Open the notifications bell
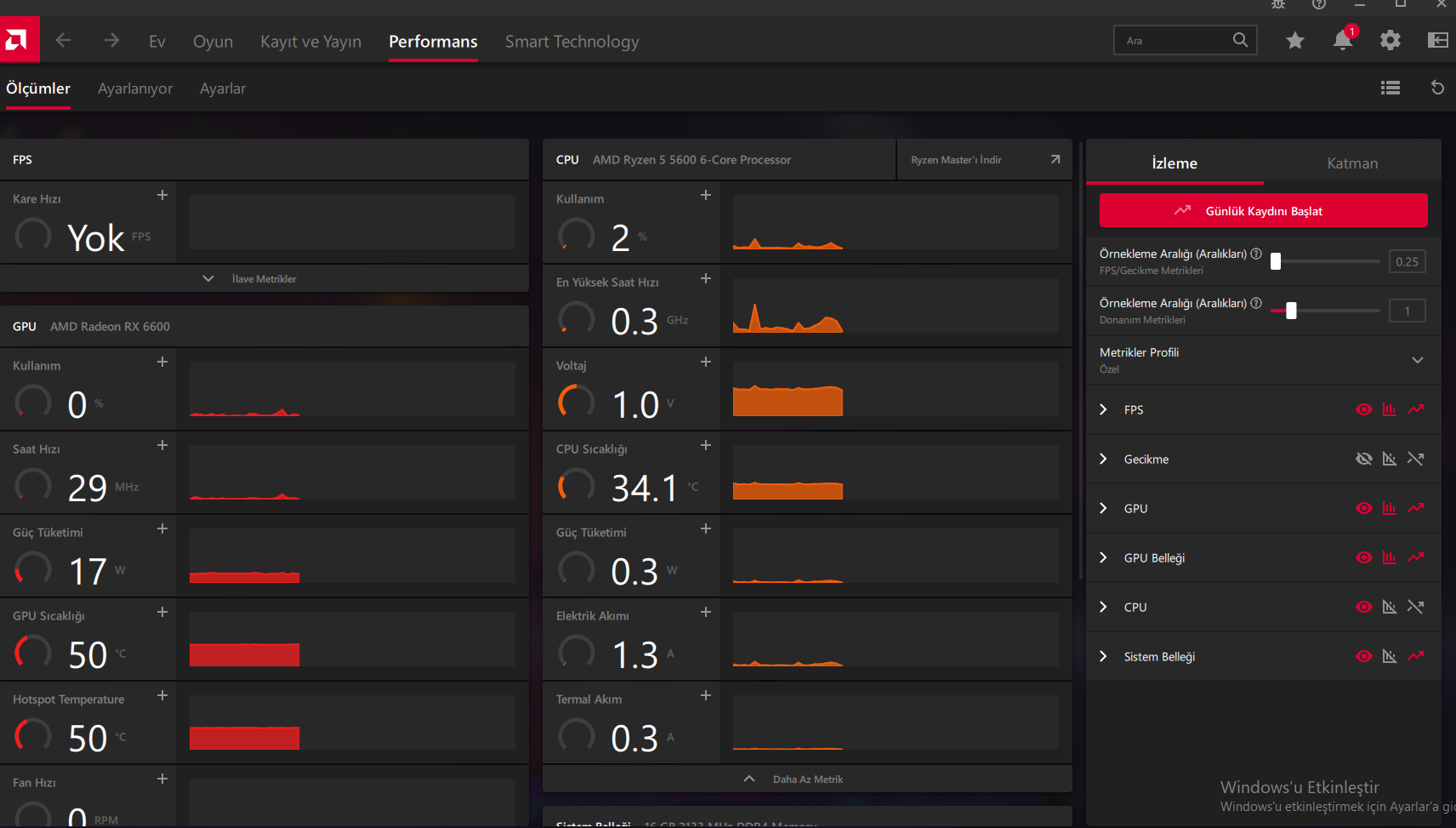 pyautogui.click(x=1342, y=40)
